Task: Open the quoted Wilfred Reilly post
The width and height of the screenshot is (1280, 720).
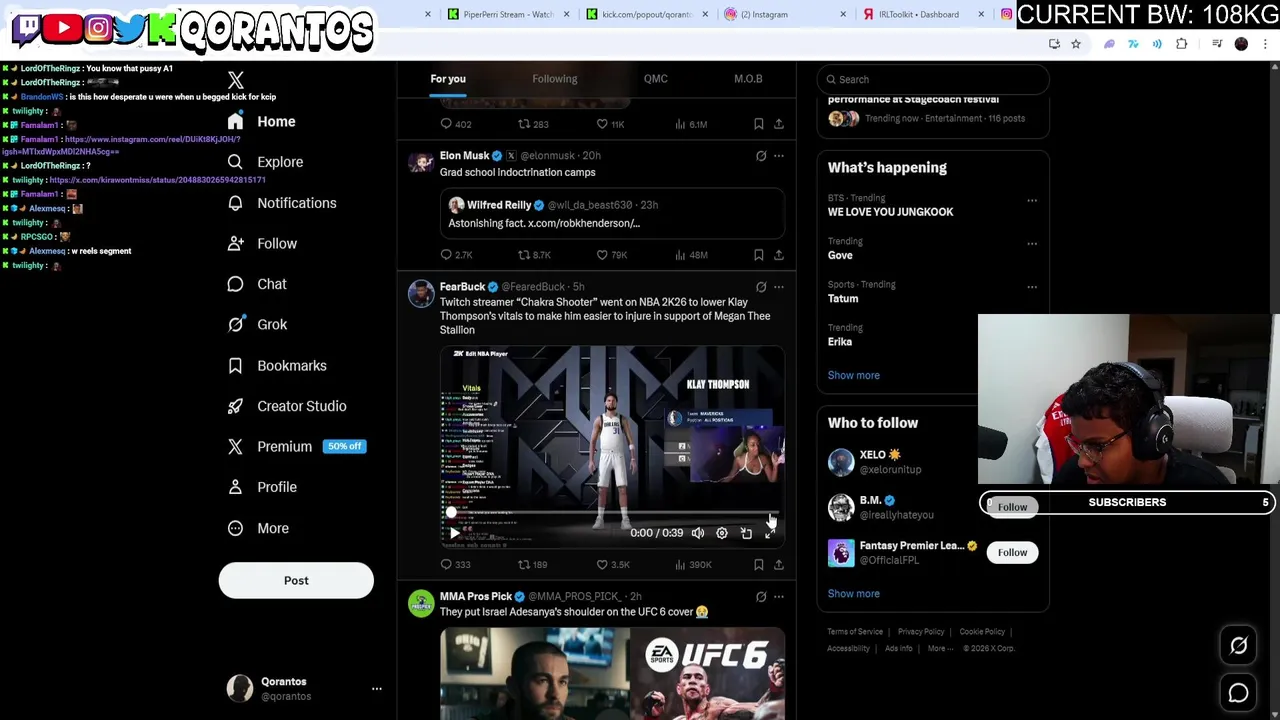Action: (x=612, y=213)
